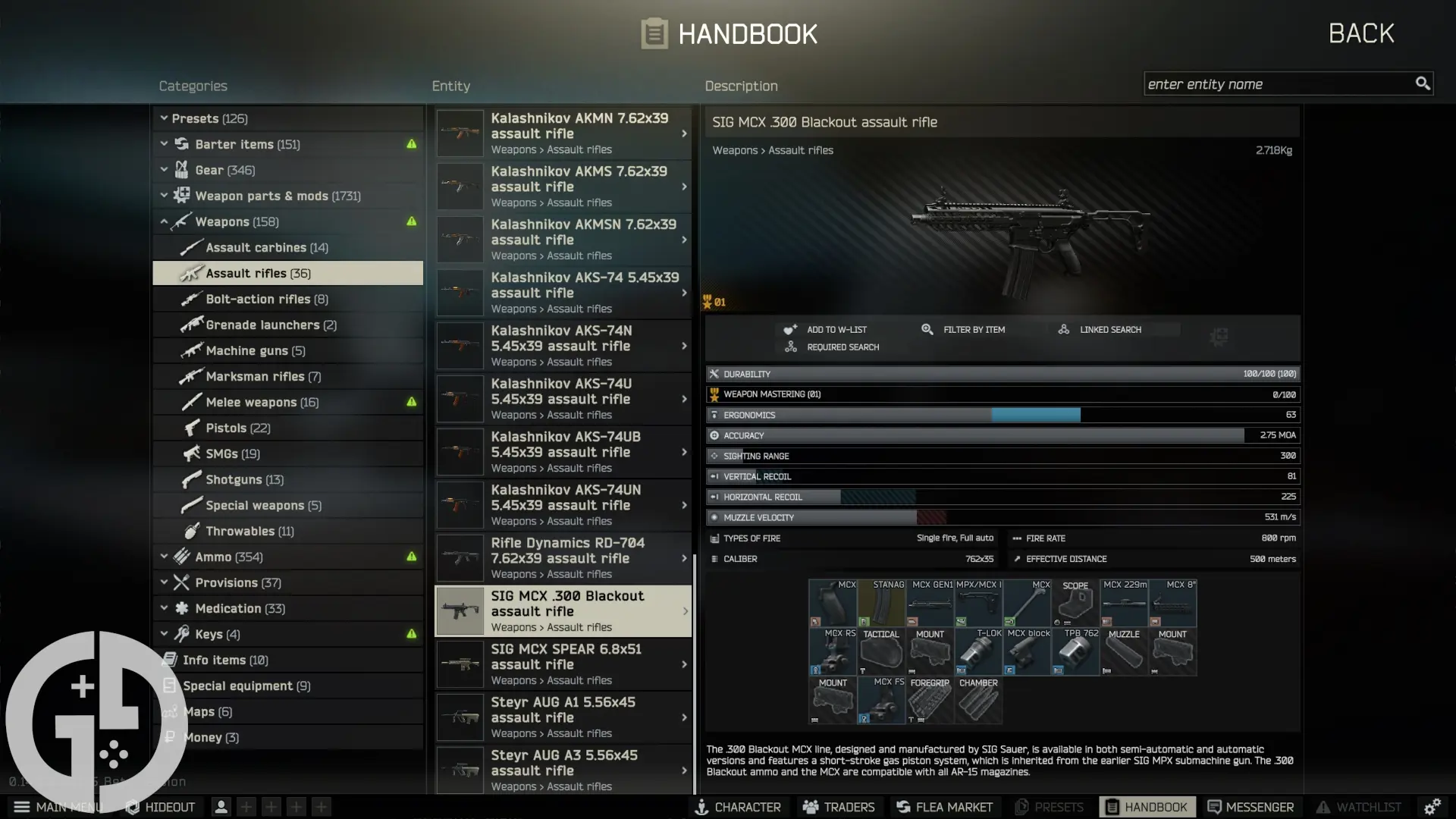Viewport: 1456px width, 819px height.
Task: Click the Required Search icon
Action: (x=791, y=347)
